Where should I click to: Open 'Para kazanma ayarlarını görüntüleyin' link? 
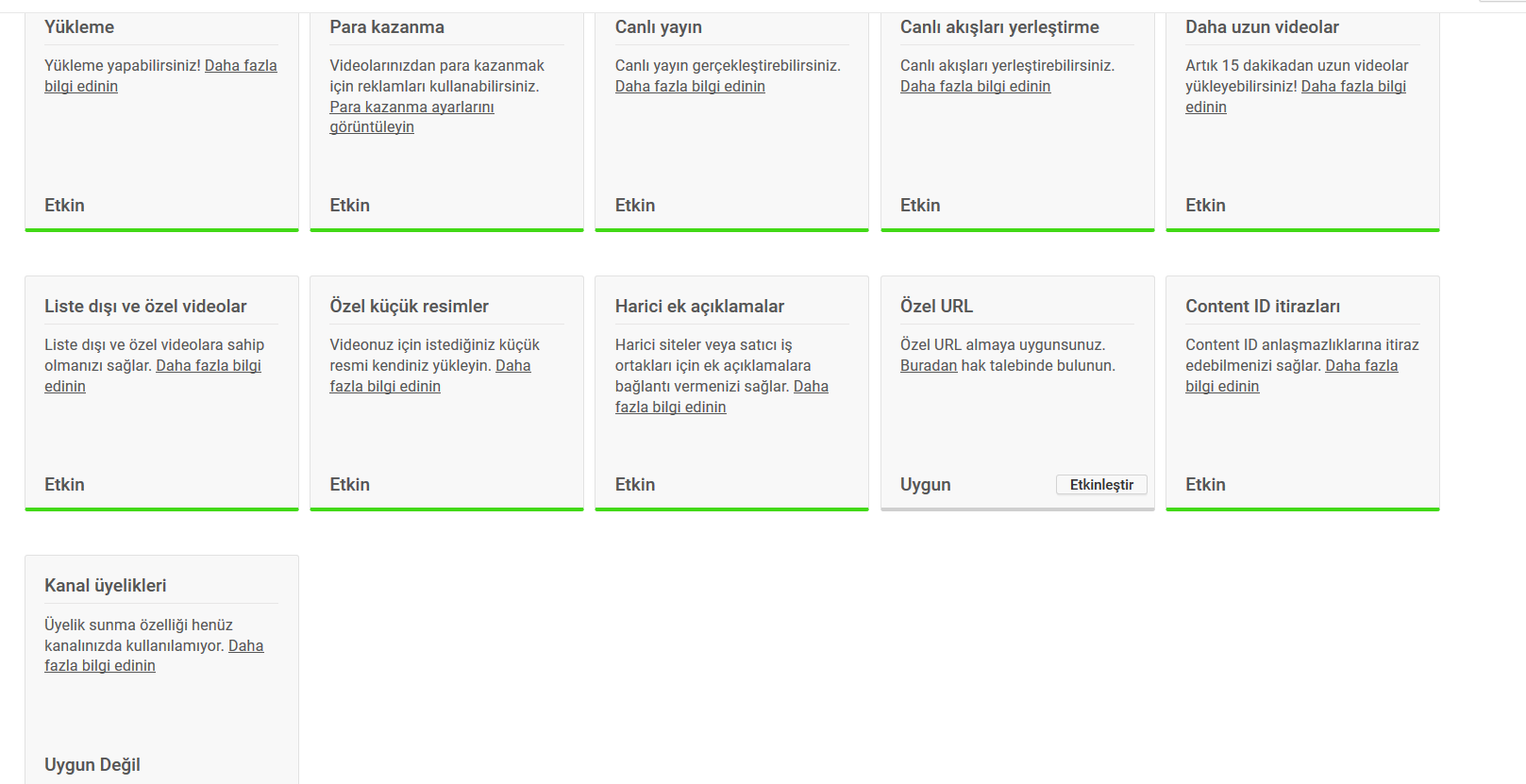coord(411,117)
